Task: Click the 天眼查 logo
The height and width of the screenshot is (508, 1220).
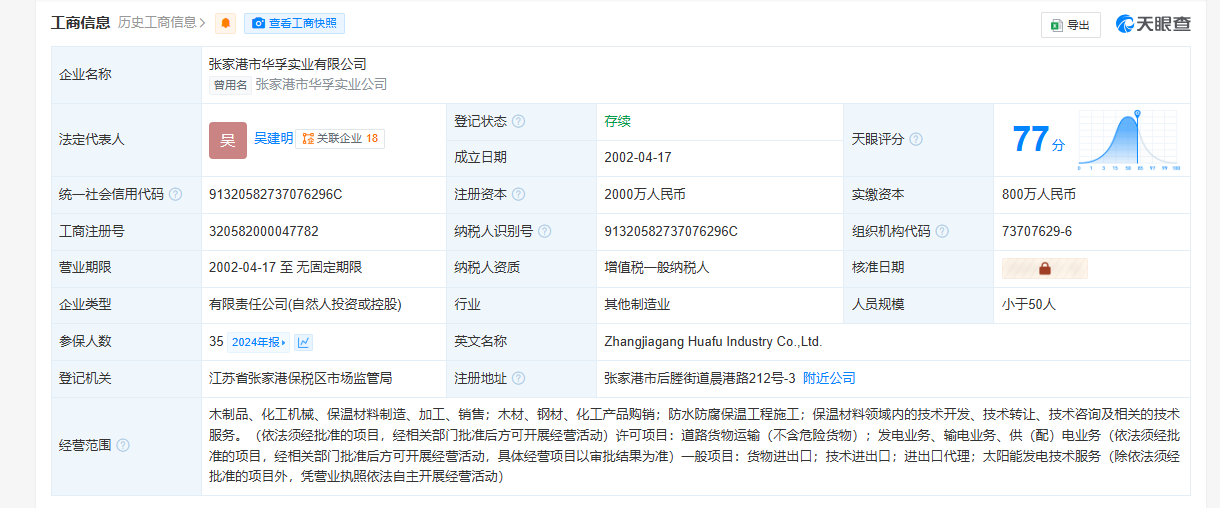Action: point(1153,24)
